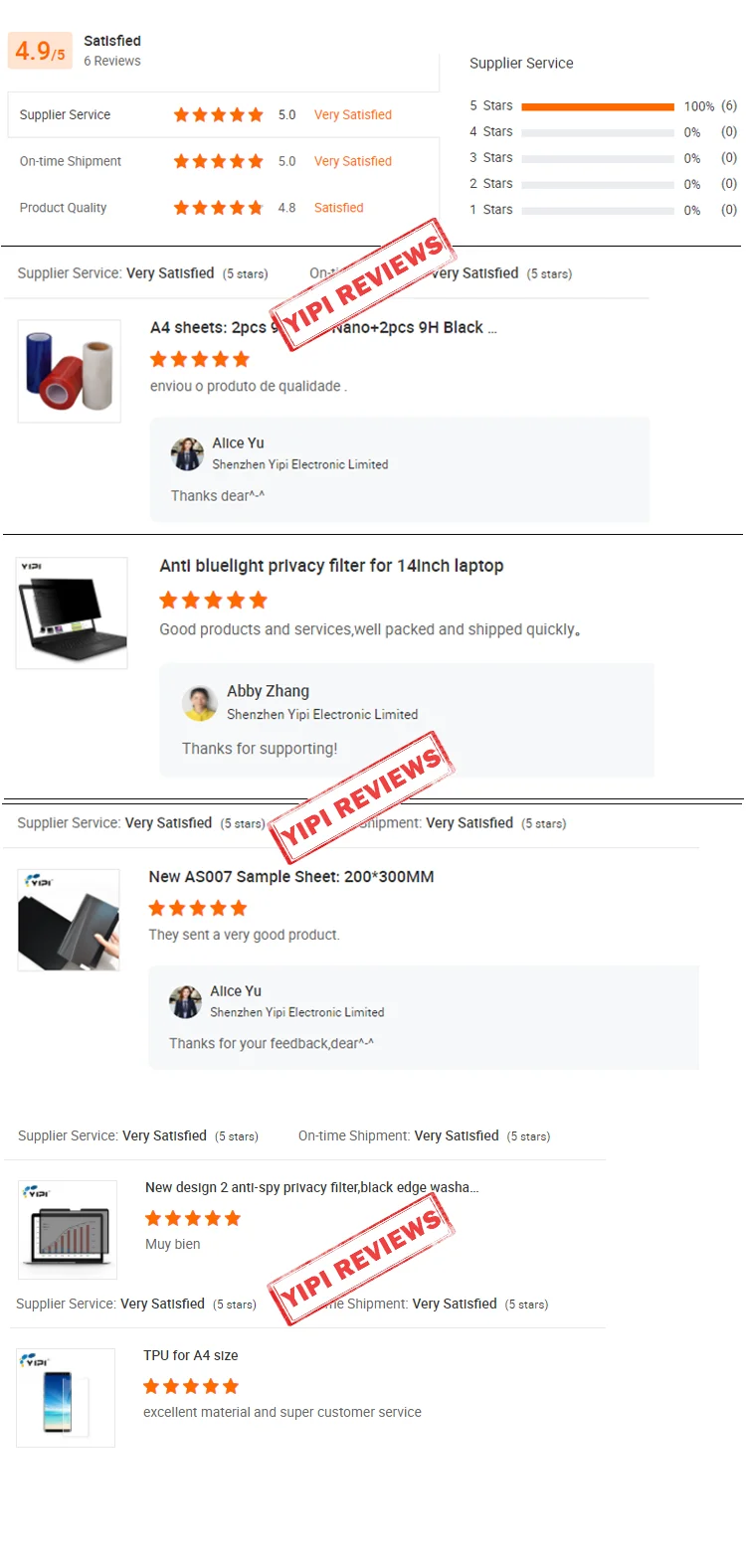
Task: Open product title New AS007 Sample Sheet
Action: pos(291,877)
